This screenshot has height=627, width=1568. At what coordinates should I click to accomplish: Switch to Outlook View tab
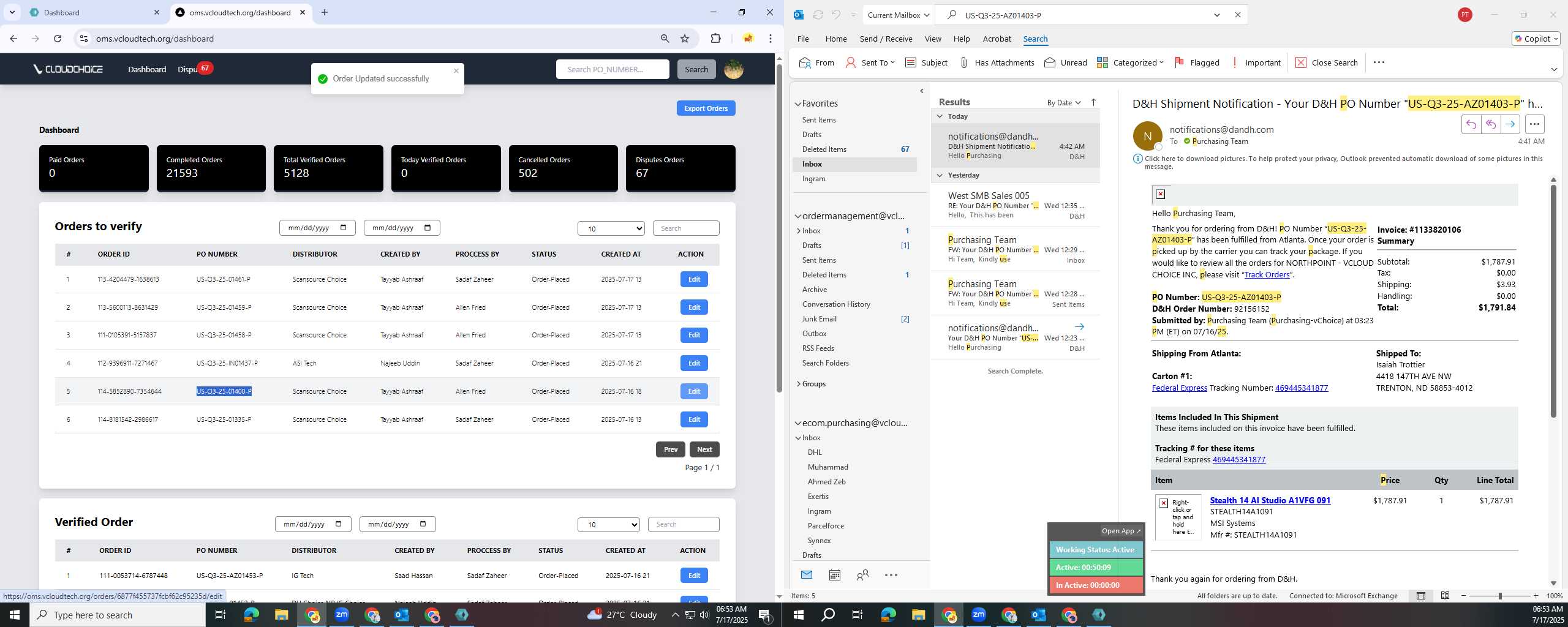tap(932, 39)
